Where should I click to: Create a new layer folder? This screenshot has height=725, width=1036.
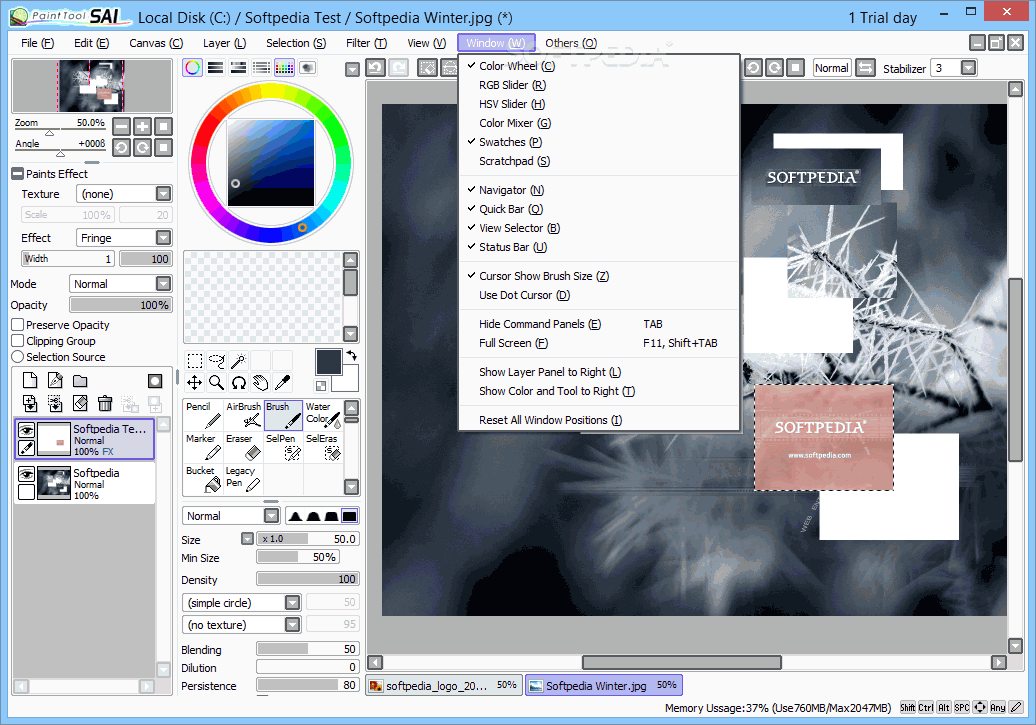click(80, 381)
